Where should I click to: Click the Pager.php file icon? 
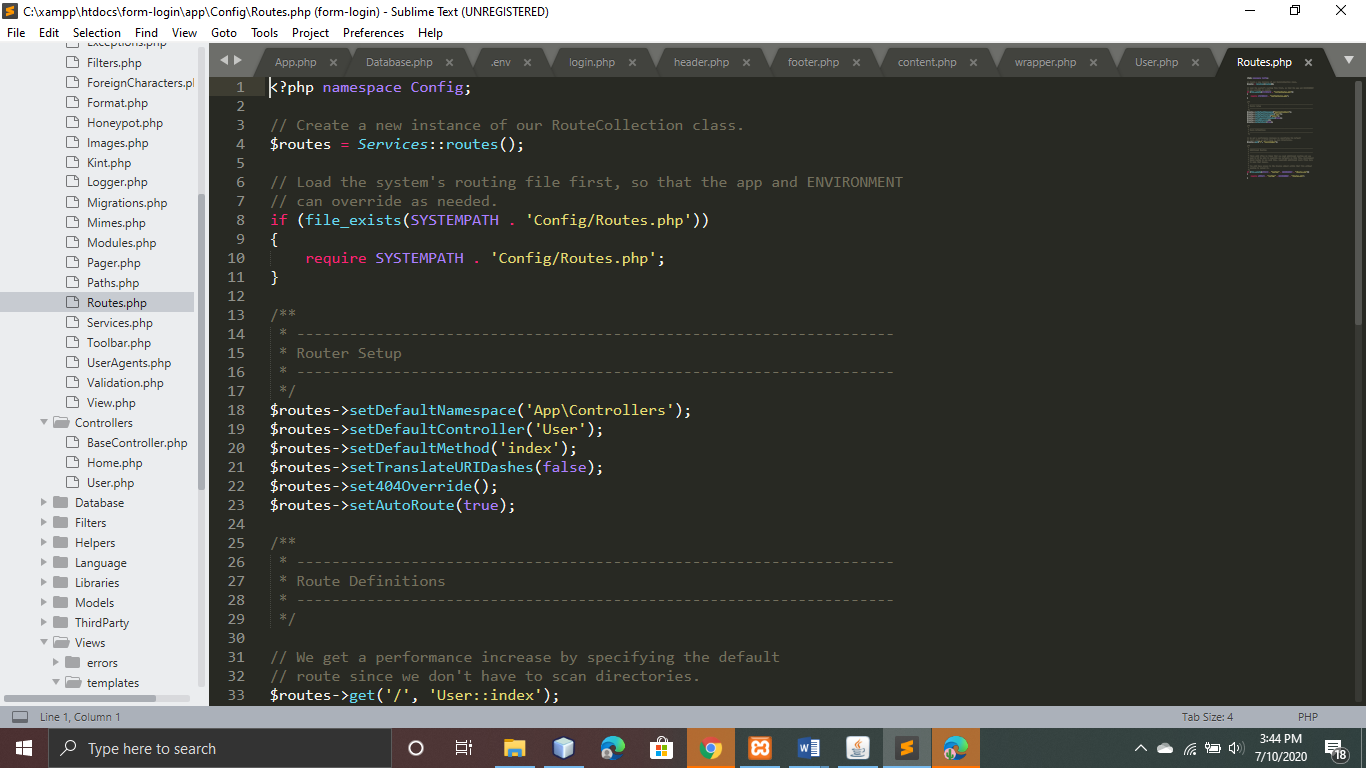(x=72, y=262)
